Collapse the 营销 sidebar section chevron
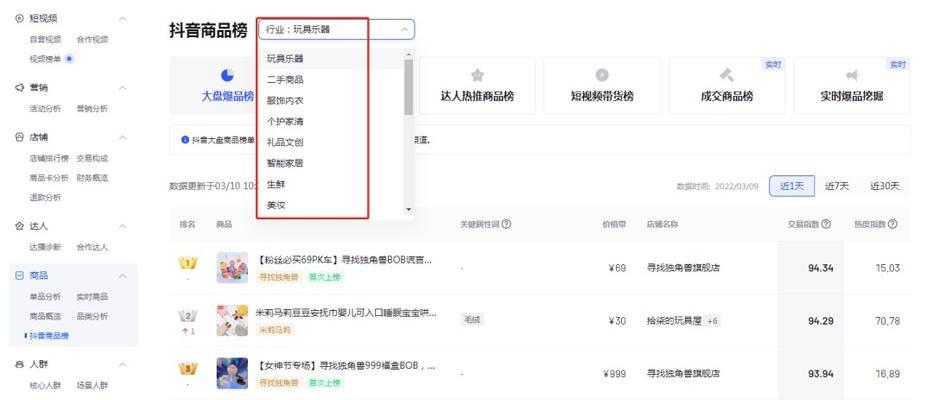The width and height of the screenshot is (933, 400). click(x=123, y=88)
